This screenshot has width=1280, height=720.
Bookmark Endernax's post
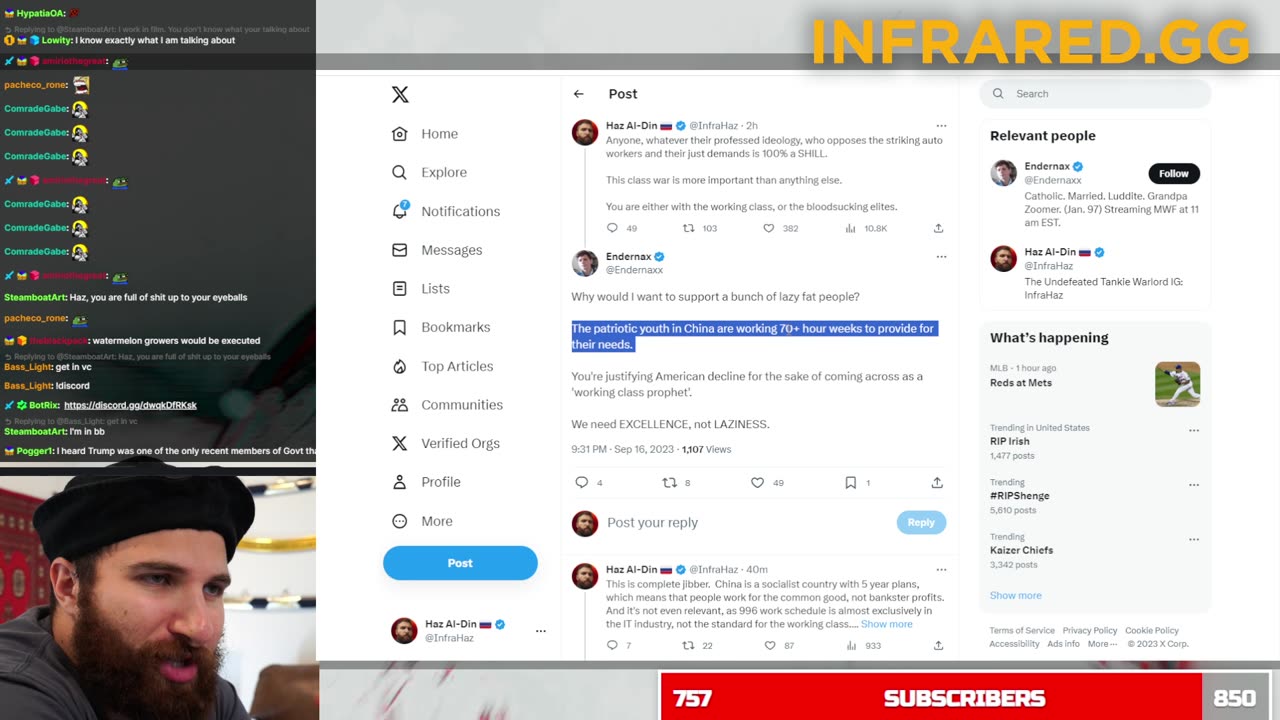(x=850, y=483)
